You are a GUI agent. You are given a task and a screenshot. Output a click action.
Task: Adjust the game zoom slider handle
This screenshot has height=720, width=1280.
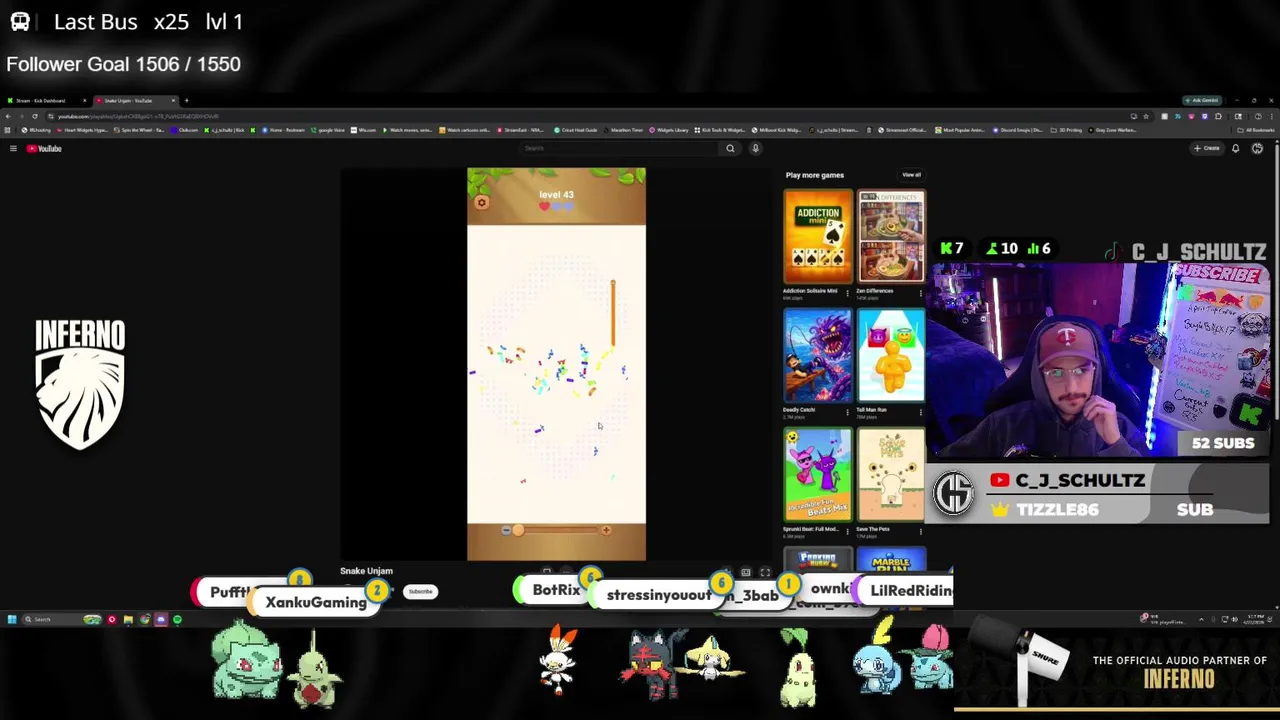pyautogui.click(x=517, y=531)
